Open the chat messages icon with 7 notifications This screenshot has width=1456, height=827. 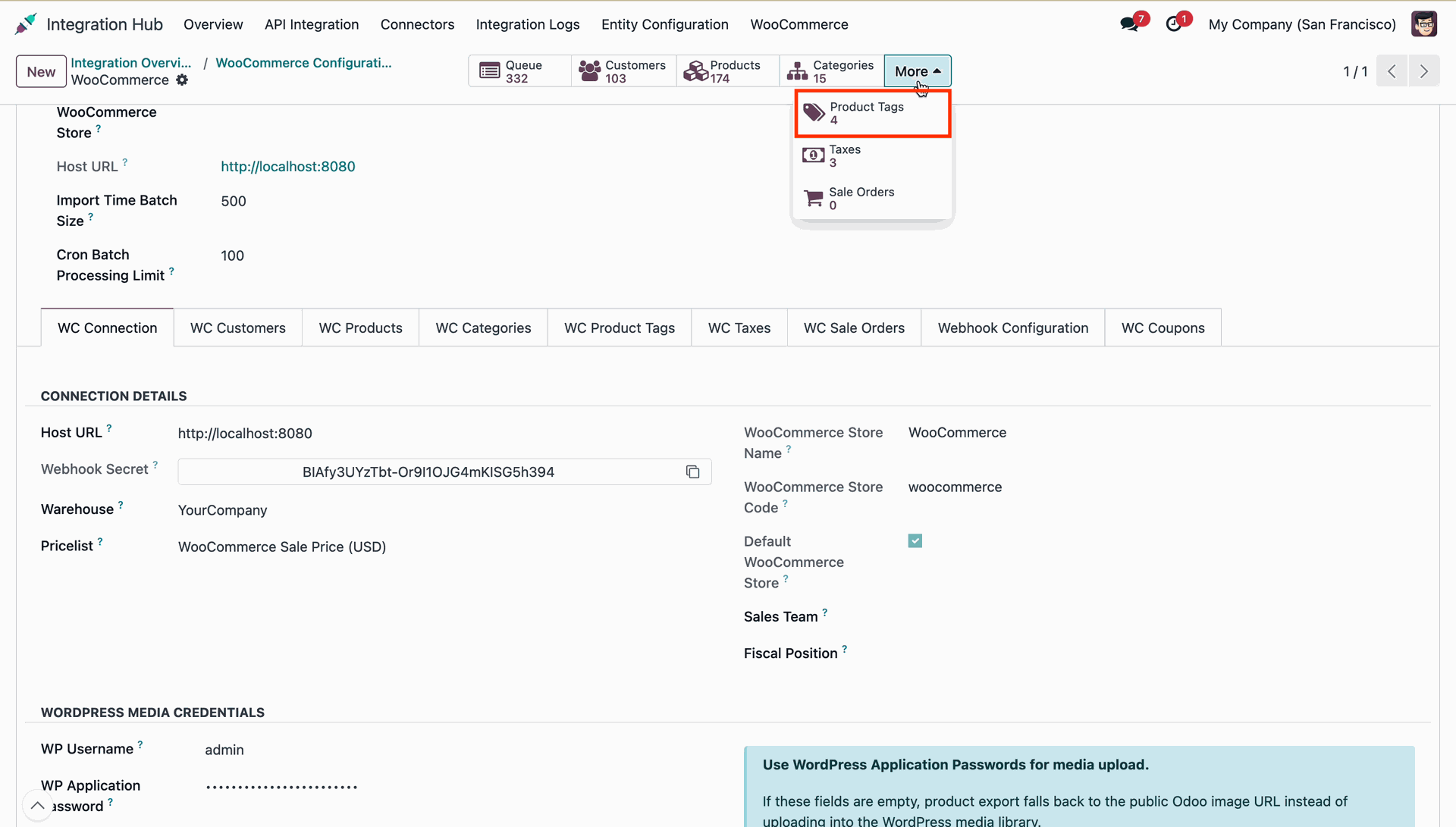click(1129, 24)
